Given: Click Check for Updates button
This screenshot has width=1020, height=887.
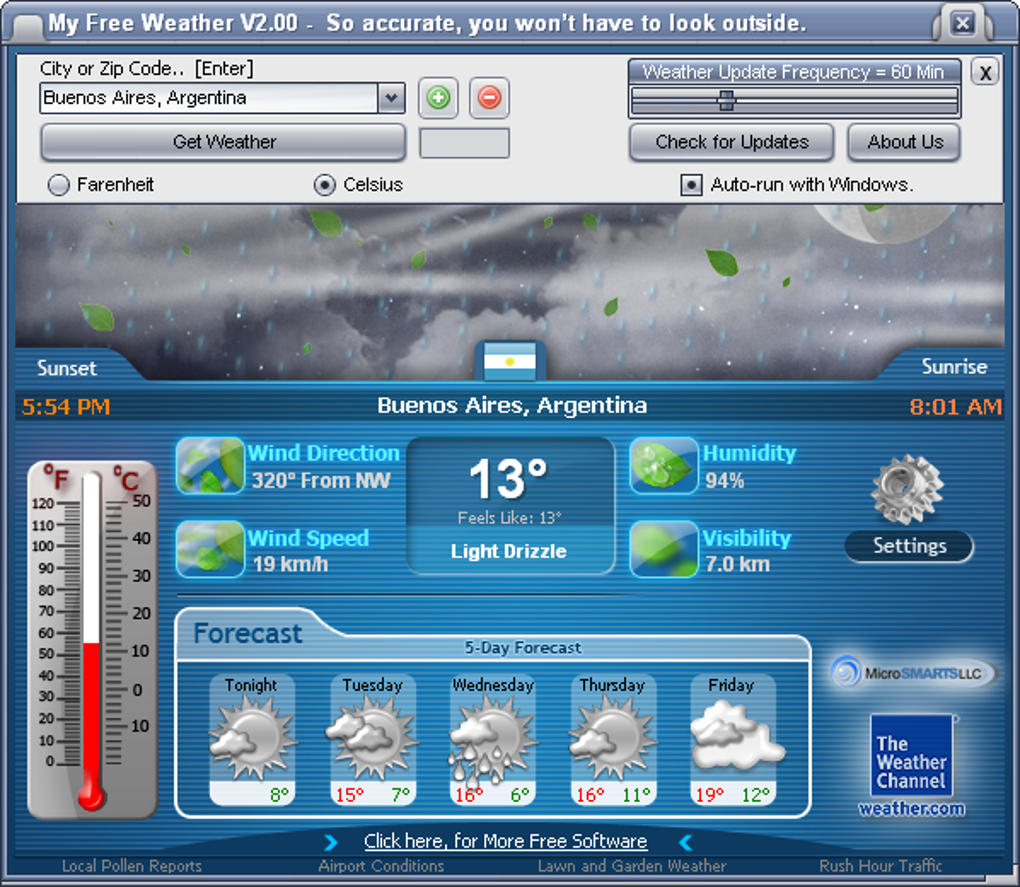Looking at the screenshot, I should (x=731, y=142).
